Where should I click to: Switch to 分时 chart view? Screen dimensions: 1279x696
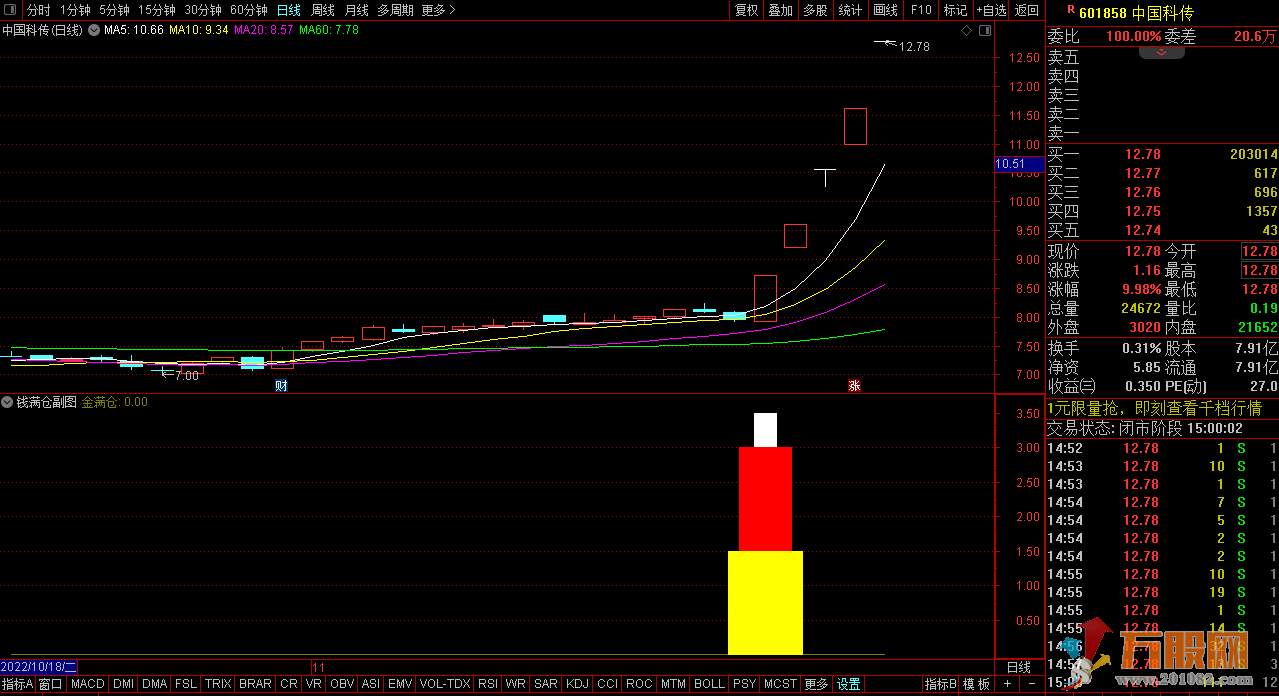39,10
